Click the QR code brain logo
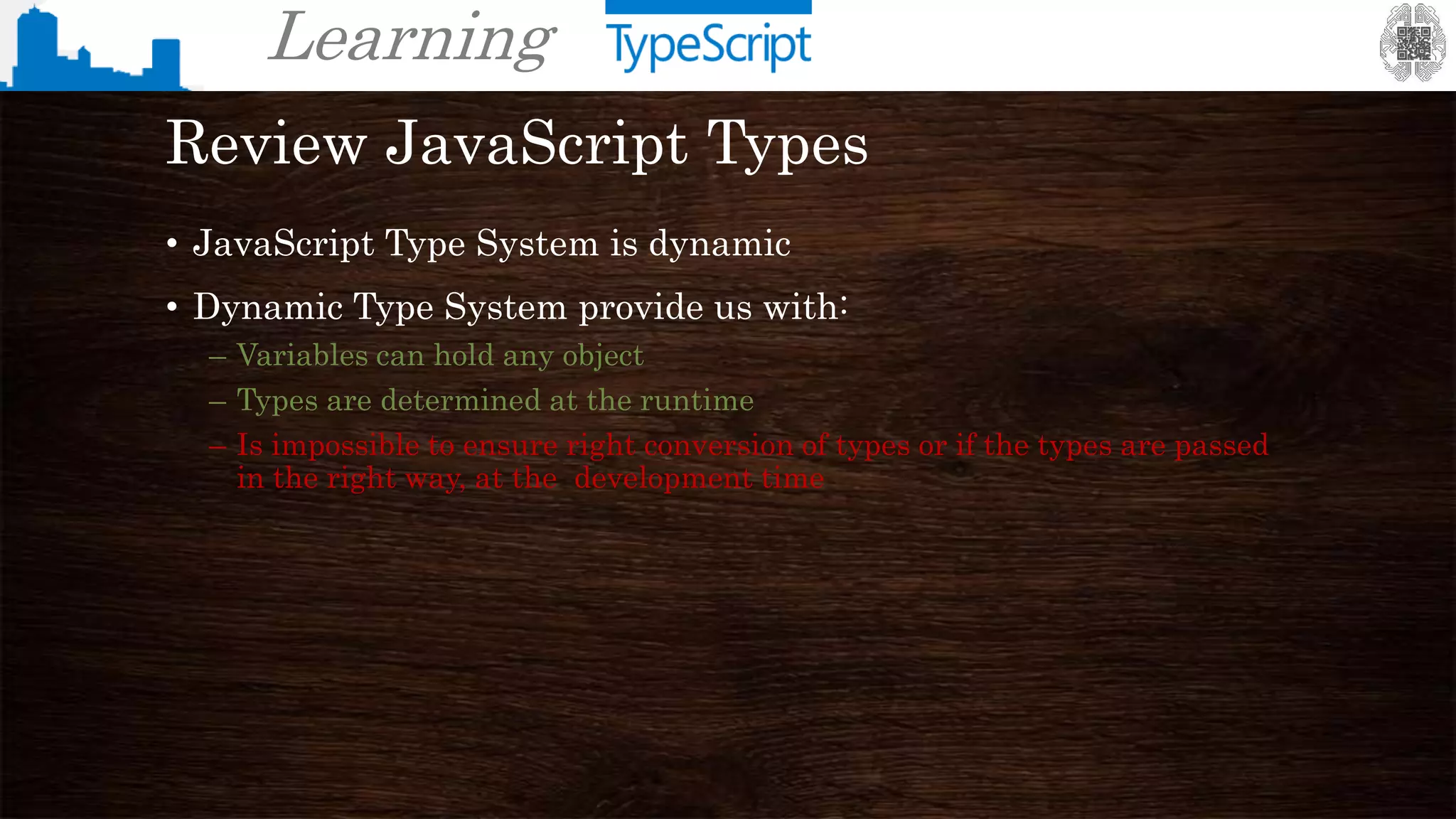The width and height of the screenshot is (1456, 819). 1413,43
